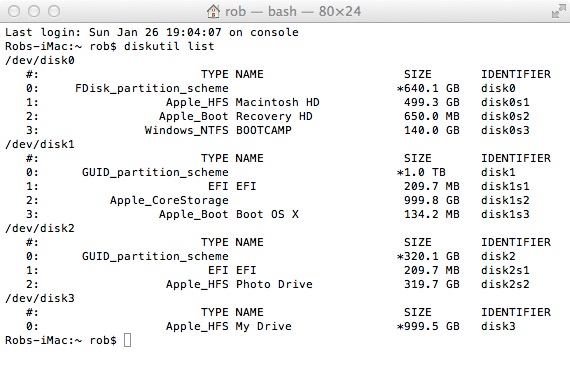The width and height of the screenshot is (570, 366).
Task: Click the 'BOOTCAMP' partition name
Action: [264, 130]
